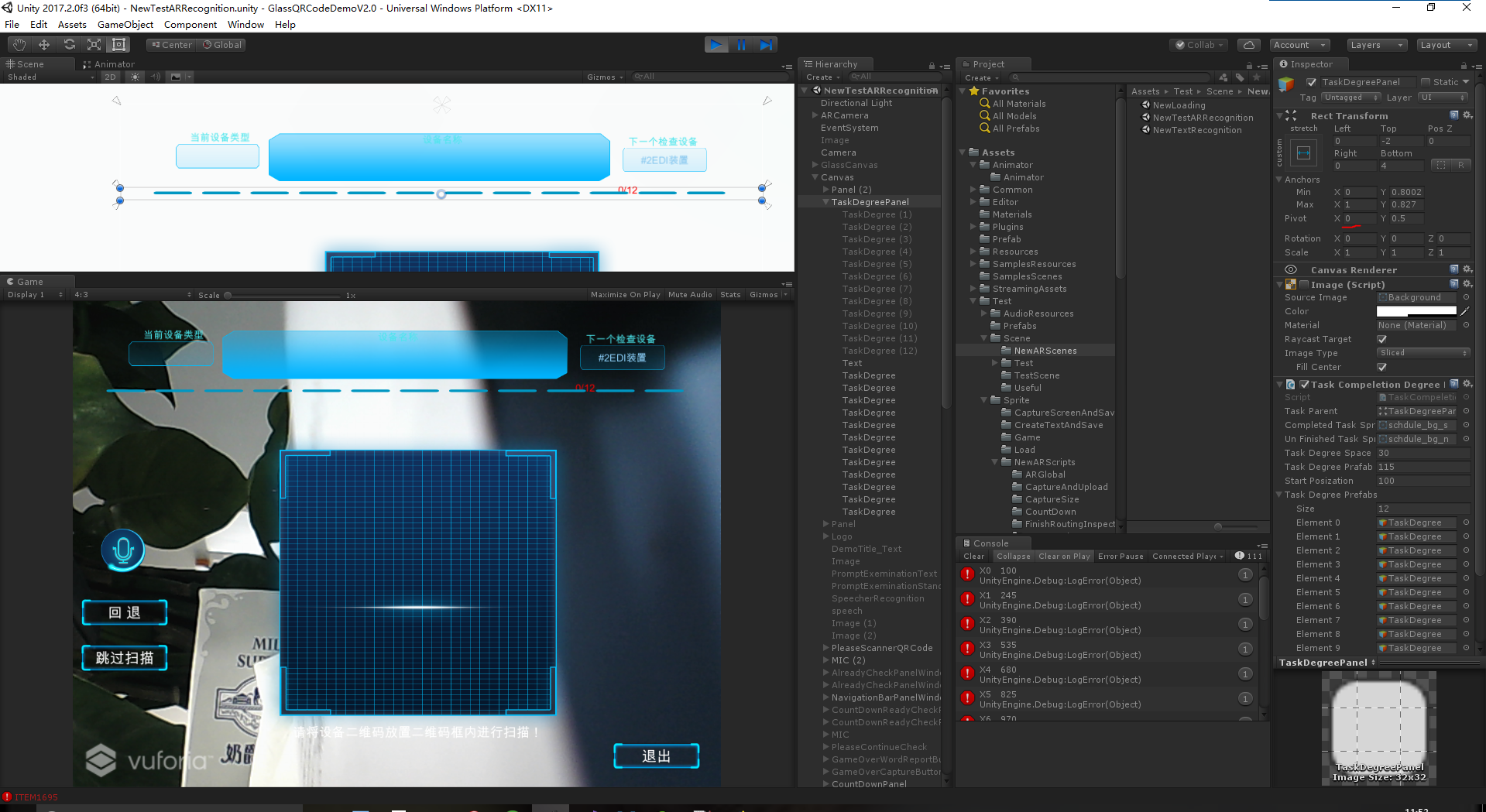Open the Canvas Renderer gear settings icon

pos(1467,269)
